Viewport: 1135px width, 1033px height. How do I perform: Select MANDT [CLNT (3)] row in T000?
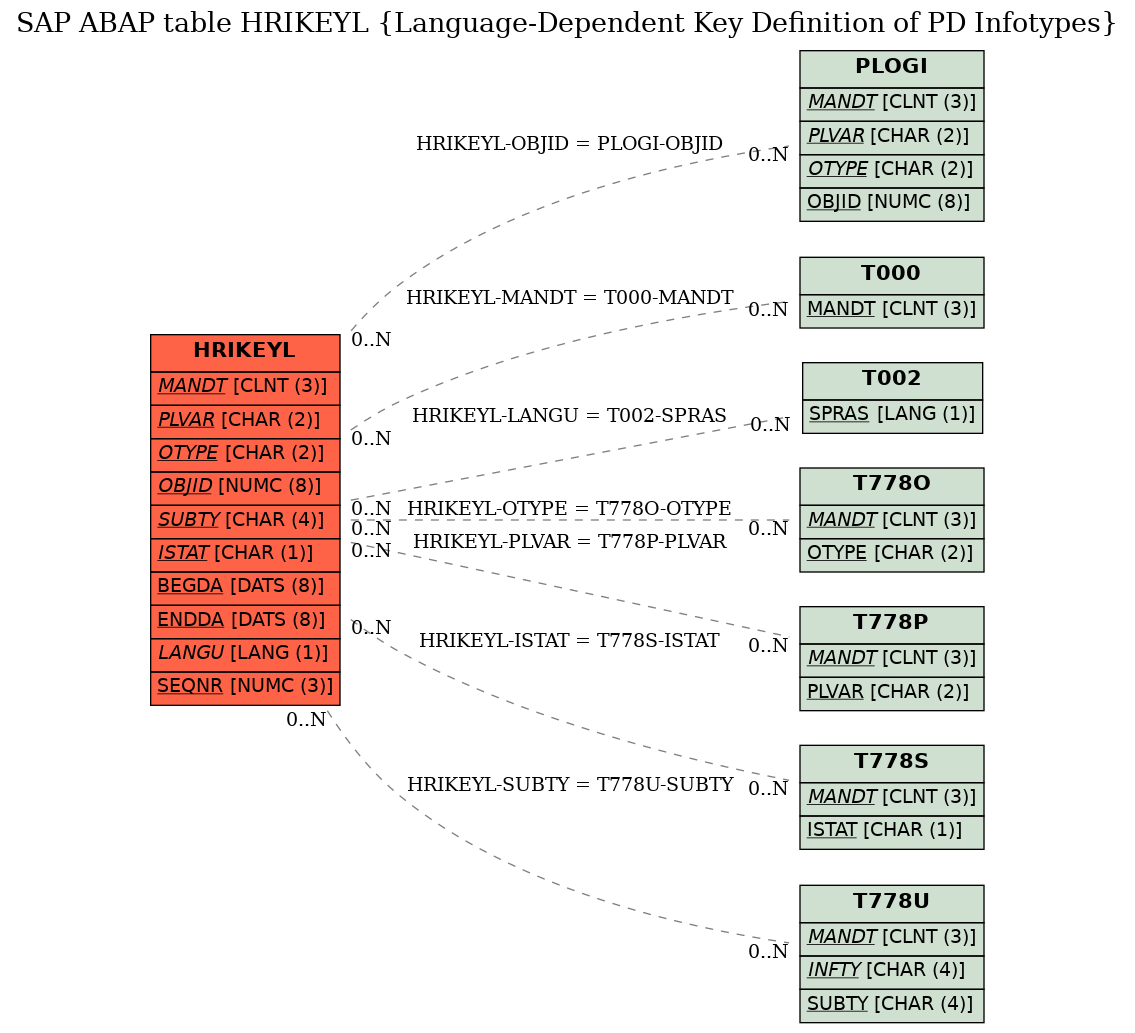pos(891,311)
